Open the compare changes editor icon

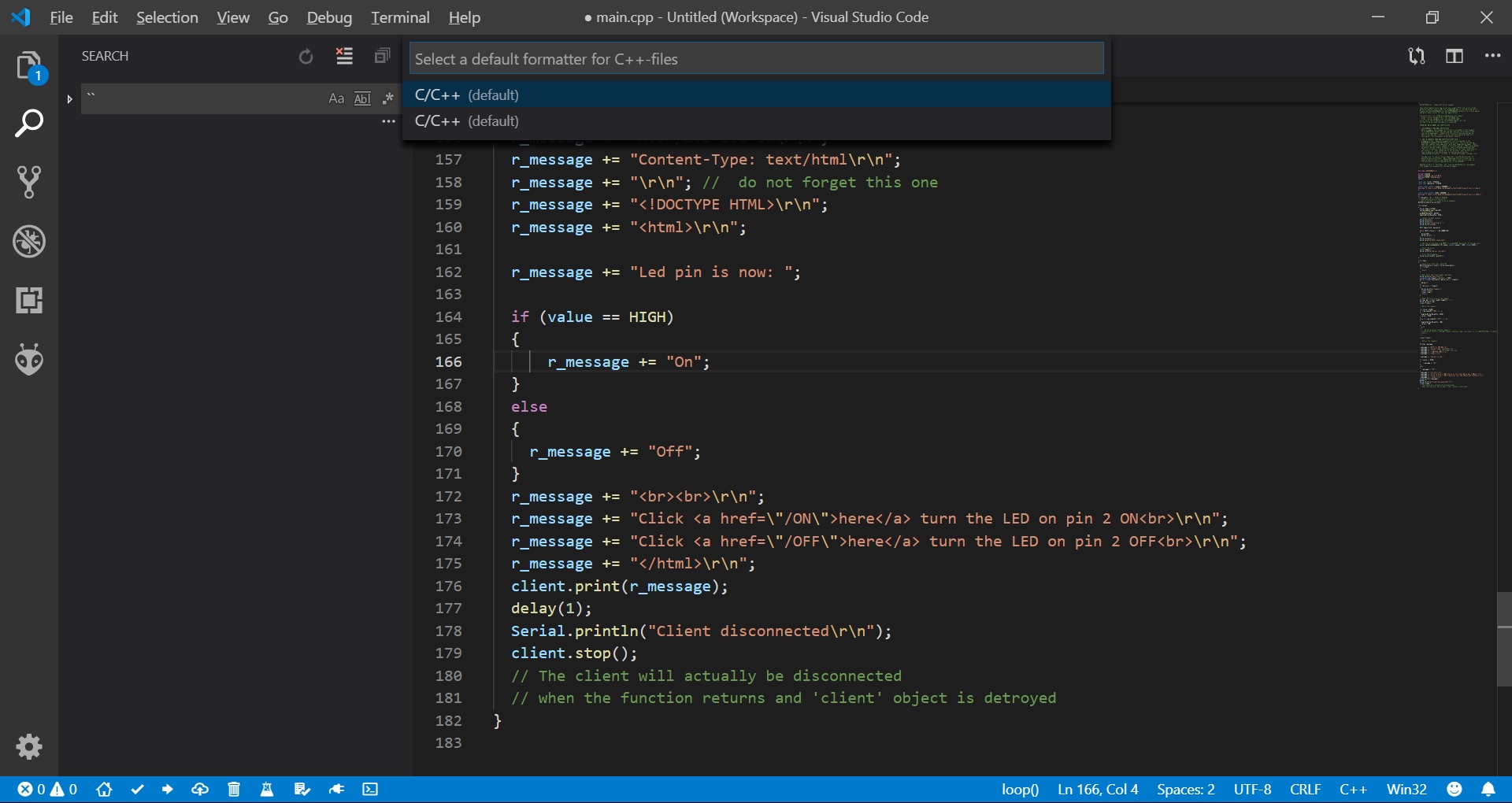click(1416, 56)
